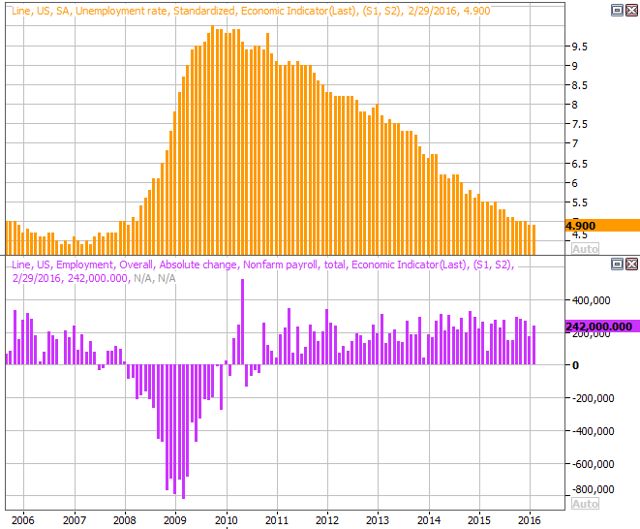
Task: Click the 0 tick on payroll axis
Action: [x=576, y=365]
